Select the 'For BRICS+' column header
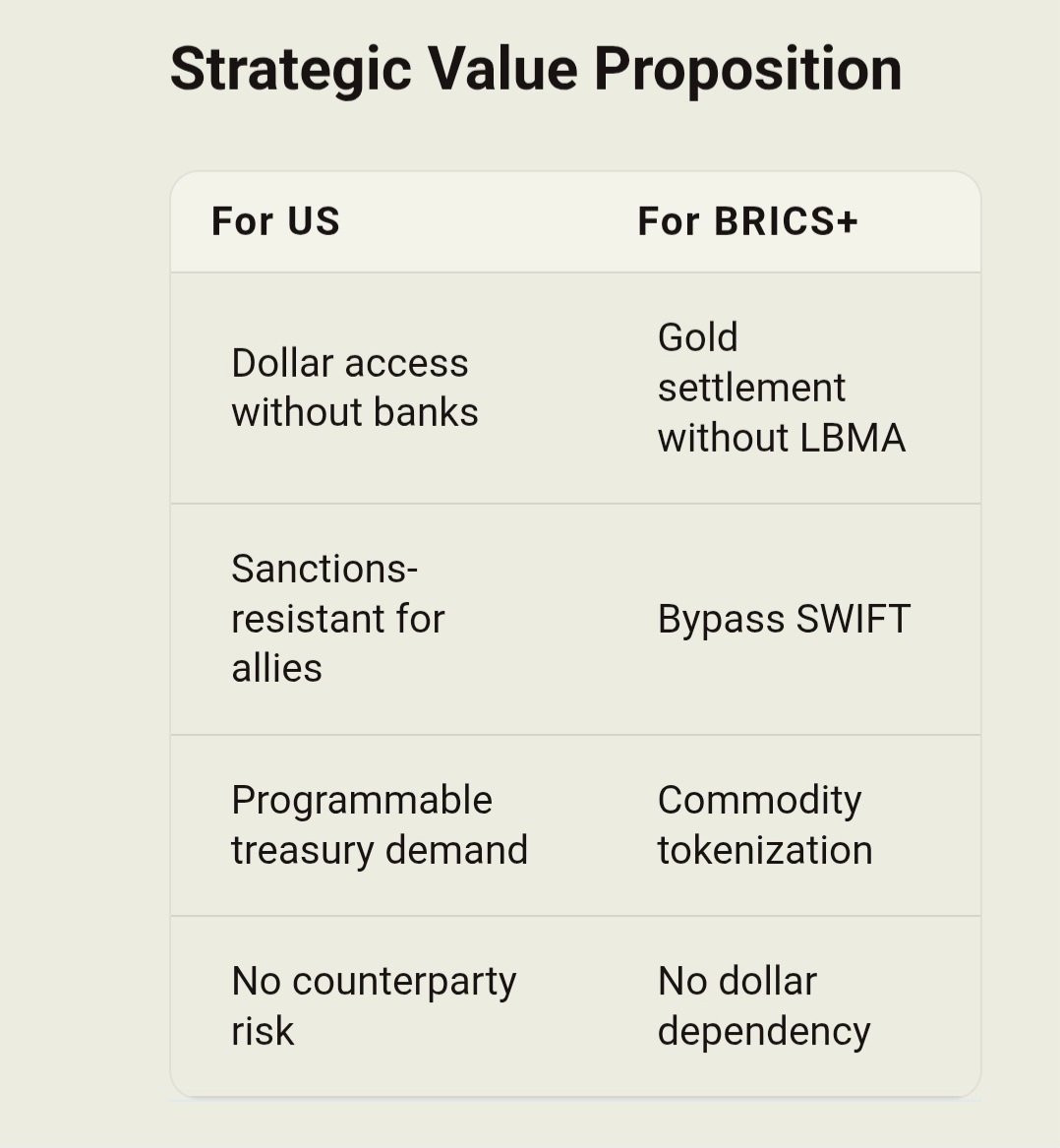1060x1148 pixels. tap(747, 221)
